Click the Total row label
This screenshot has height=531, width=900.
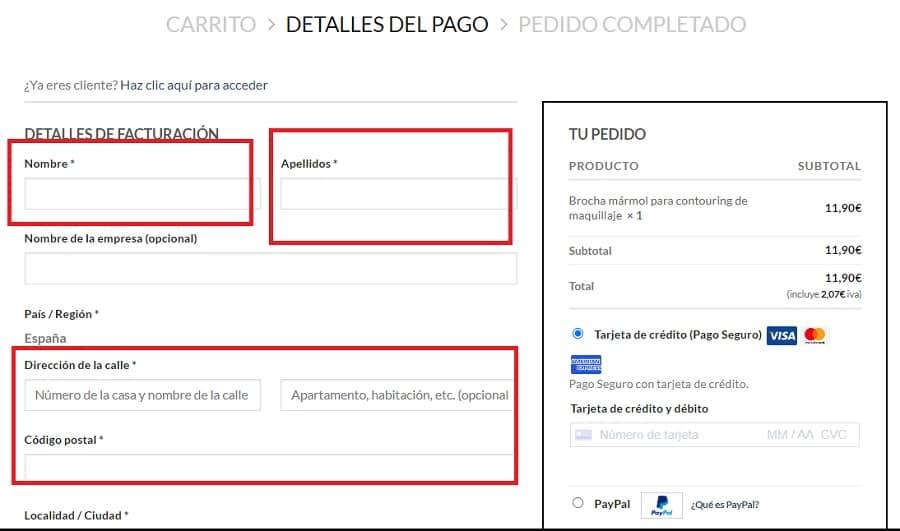(581, 286)
